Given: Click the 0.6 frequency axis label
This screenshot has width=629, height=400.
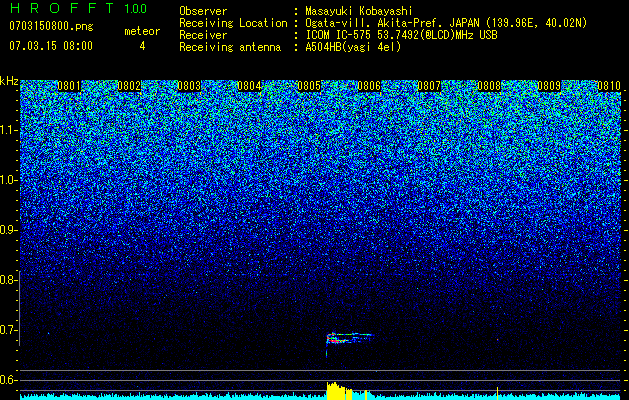Looking at the screenshot, I should pyautogui.click(x=7, y=380).
